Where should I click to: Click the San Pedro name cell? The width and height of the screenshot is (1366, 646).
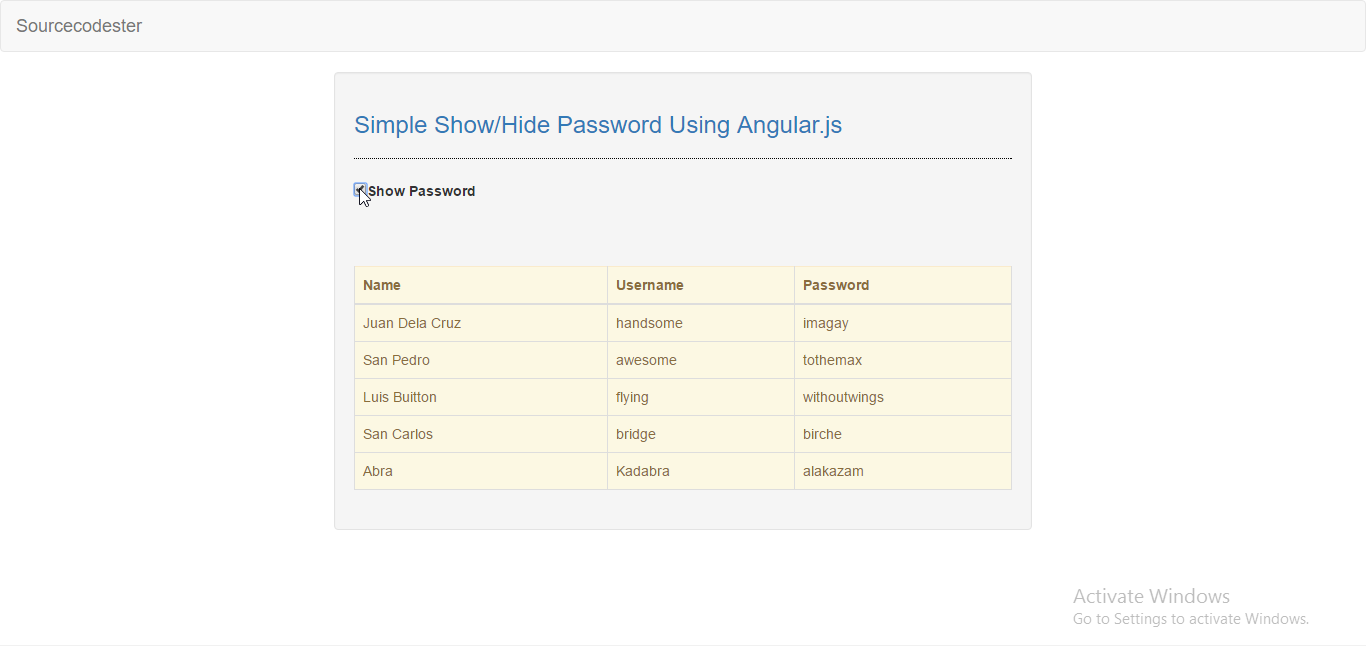click(x=481, y=360)
